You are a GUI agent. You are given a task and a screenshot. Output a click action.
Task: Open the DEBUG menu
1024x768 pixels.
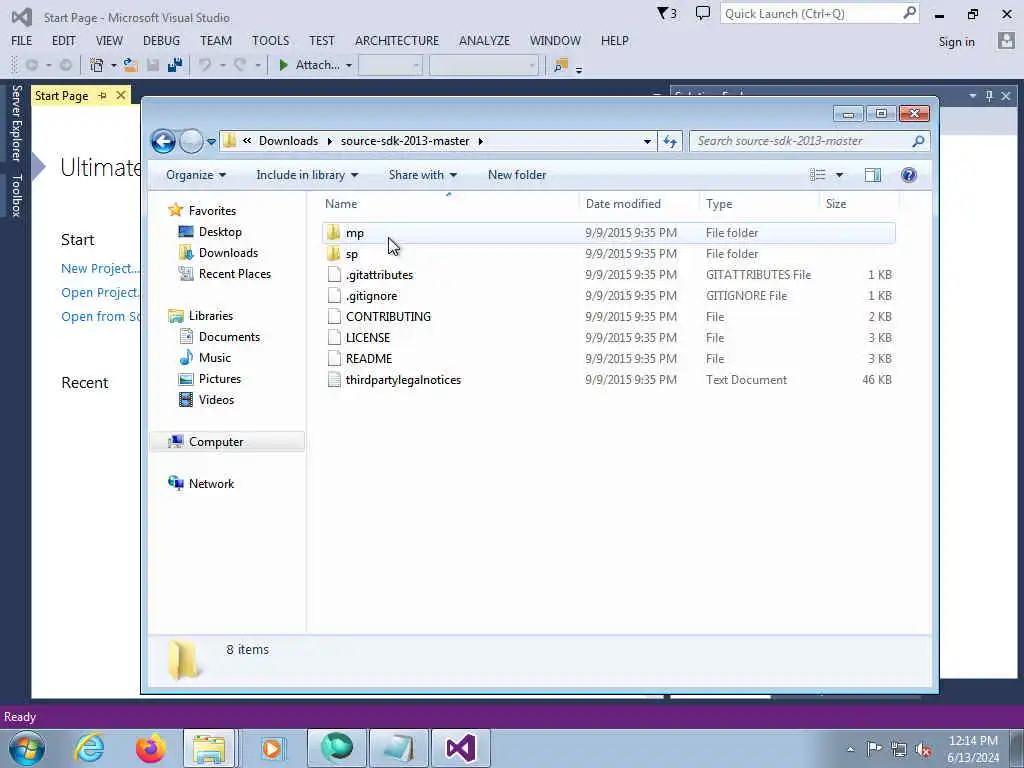[161, 40]
